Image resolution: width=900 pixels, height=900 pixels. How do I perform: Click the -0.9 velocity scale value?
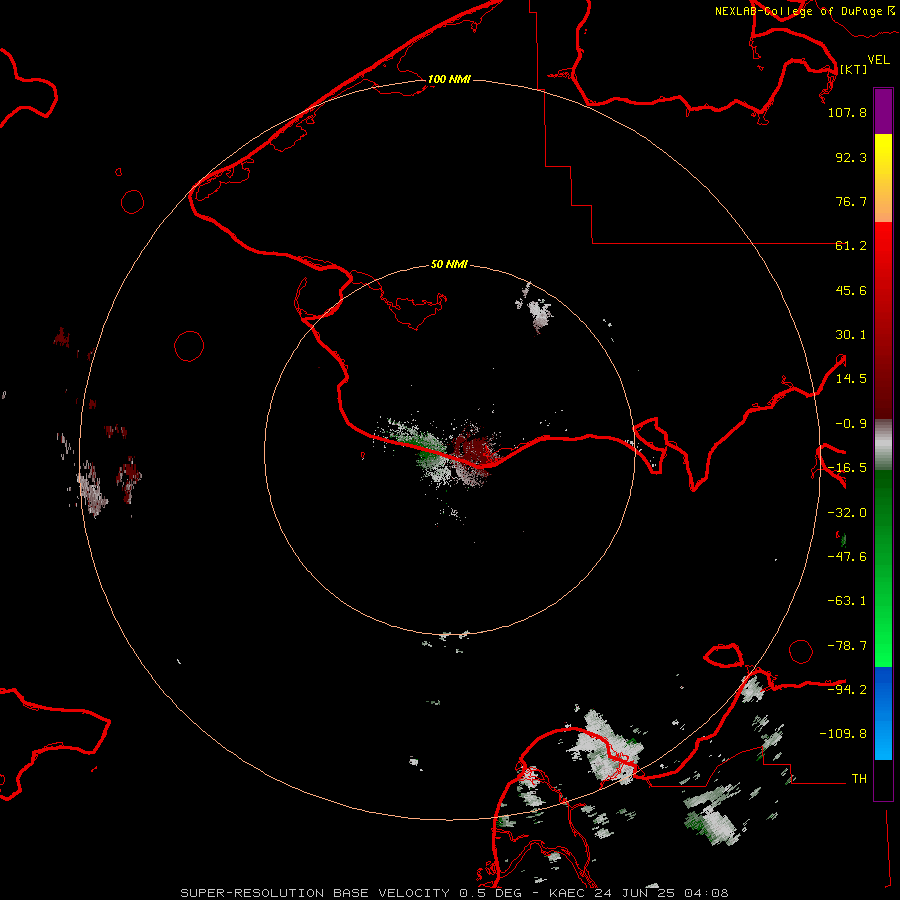coord(851,424)
